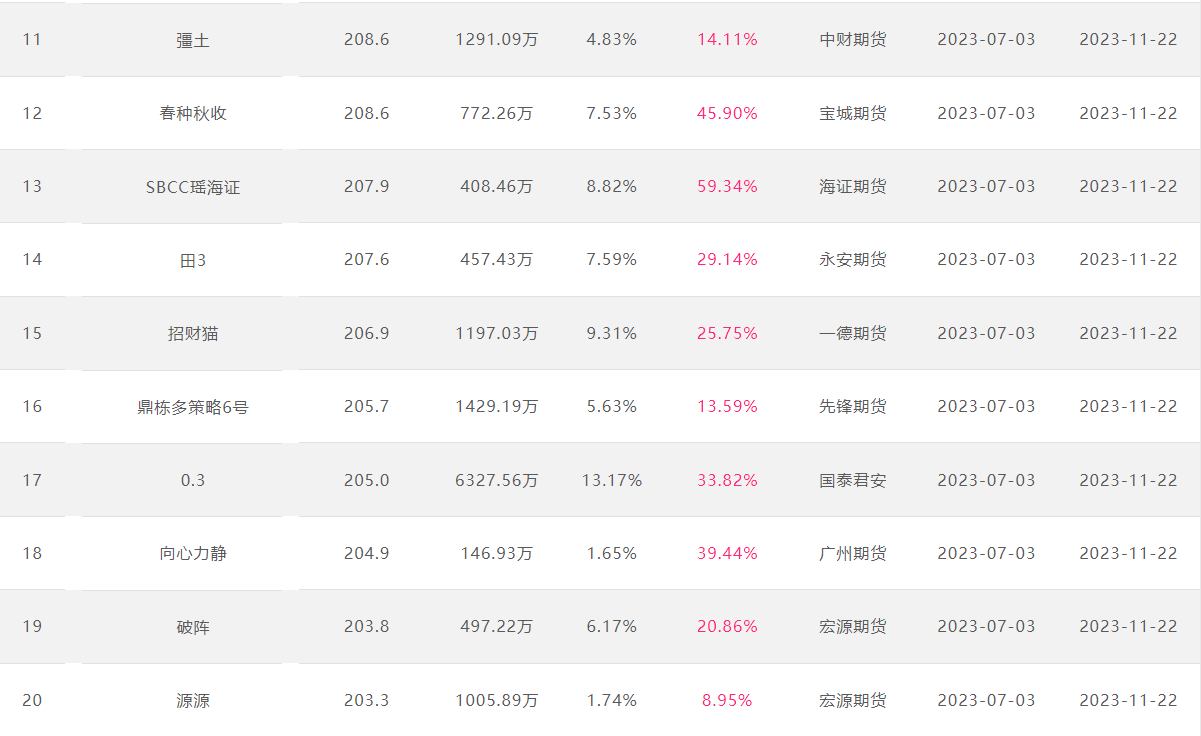Select the 国泰君安 broker entry
The image size is (1201, 736).
click(x=853, y=480)
